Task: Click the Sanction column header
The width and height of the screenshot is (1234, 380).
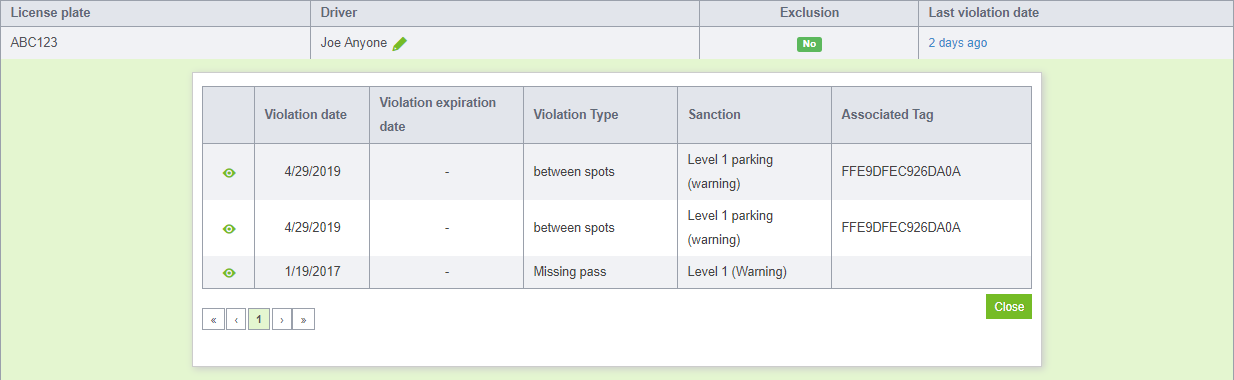Action: click(714, 114)
